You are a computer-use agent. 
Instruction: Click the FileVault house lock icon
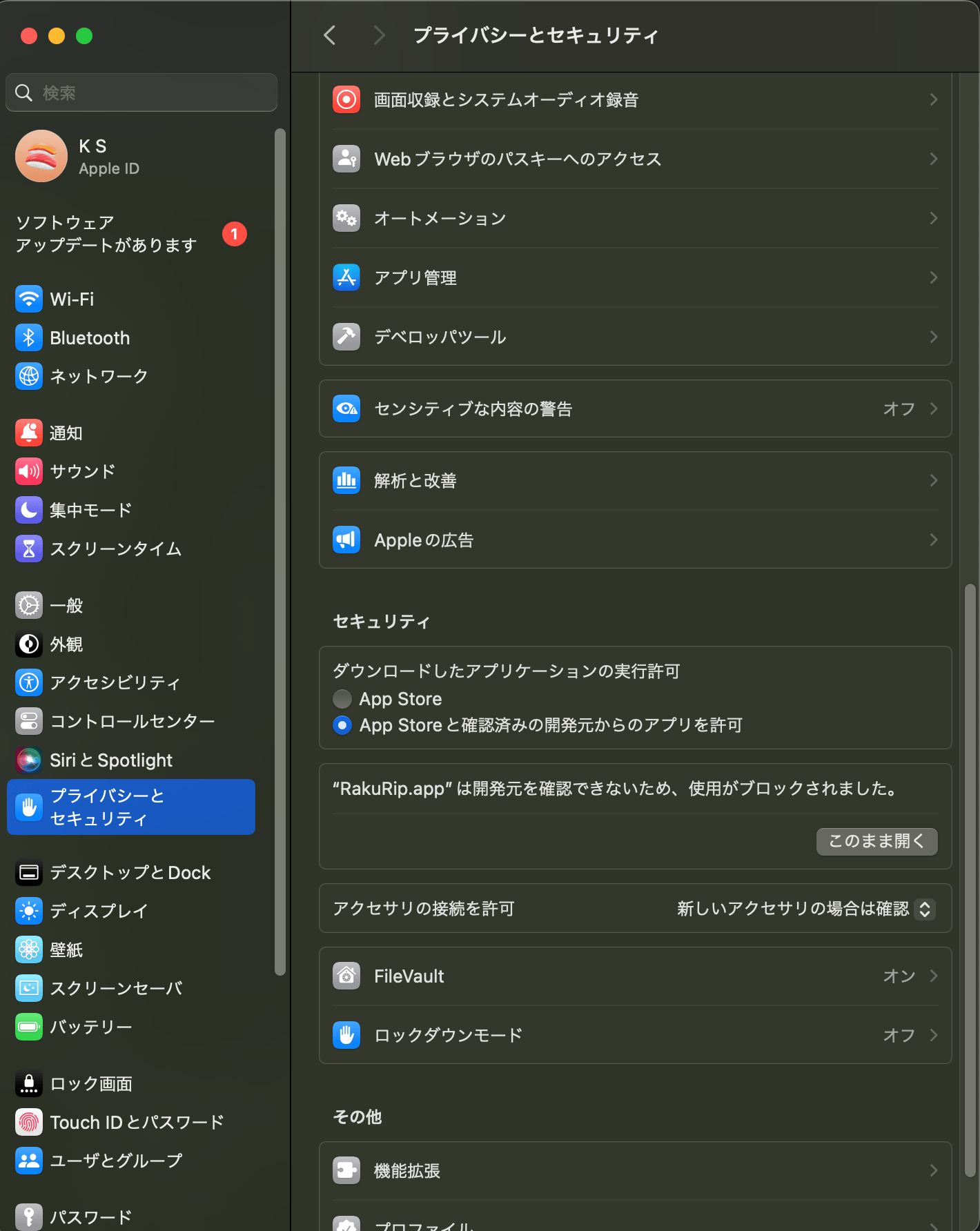(x=346, y=976)
